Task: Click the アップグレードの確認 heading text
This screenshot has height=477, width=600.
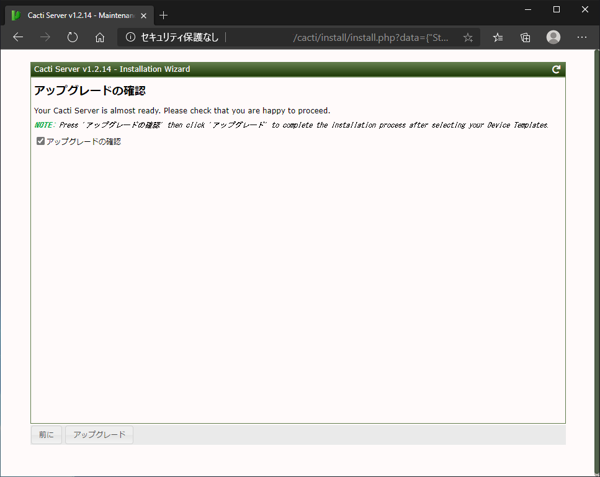Action: click(x=90, y=91)
